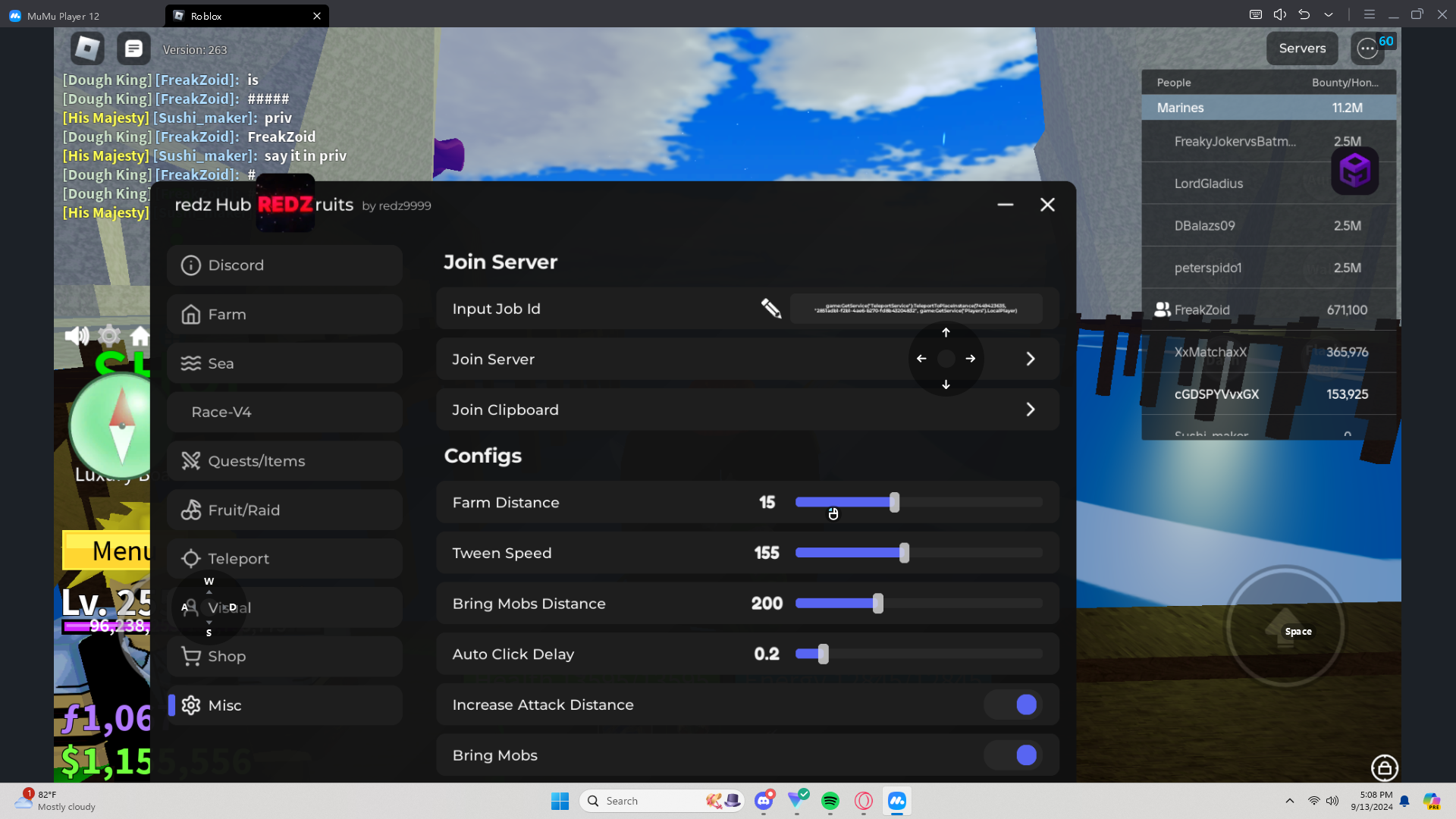Open the MuMu hamburger menu

[x=1370, y=14]
